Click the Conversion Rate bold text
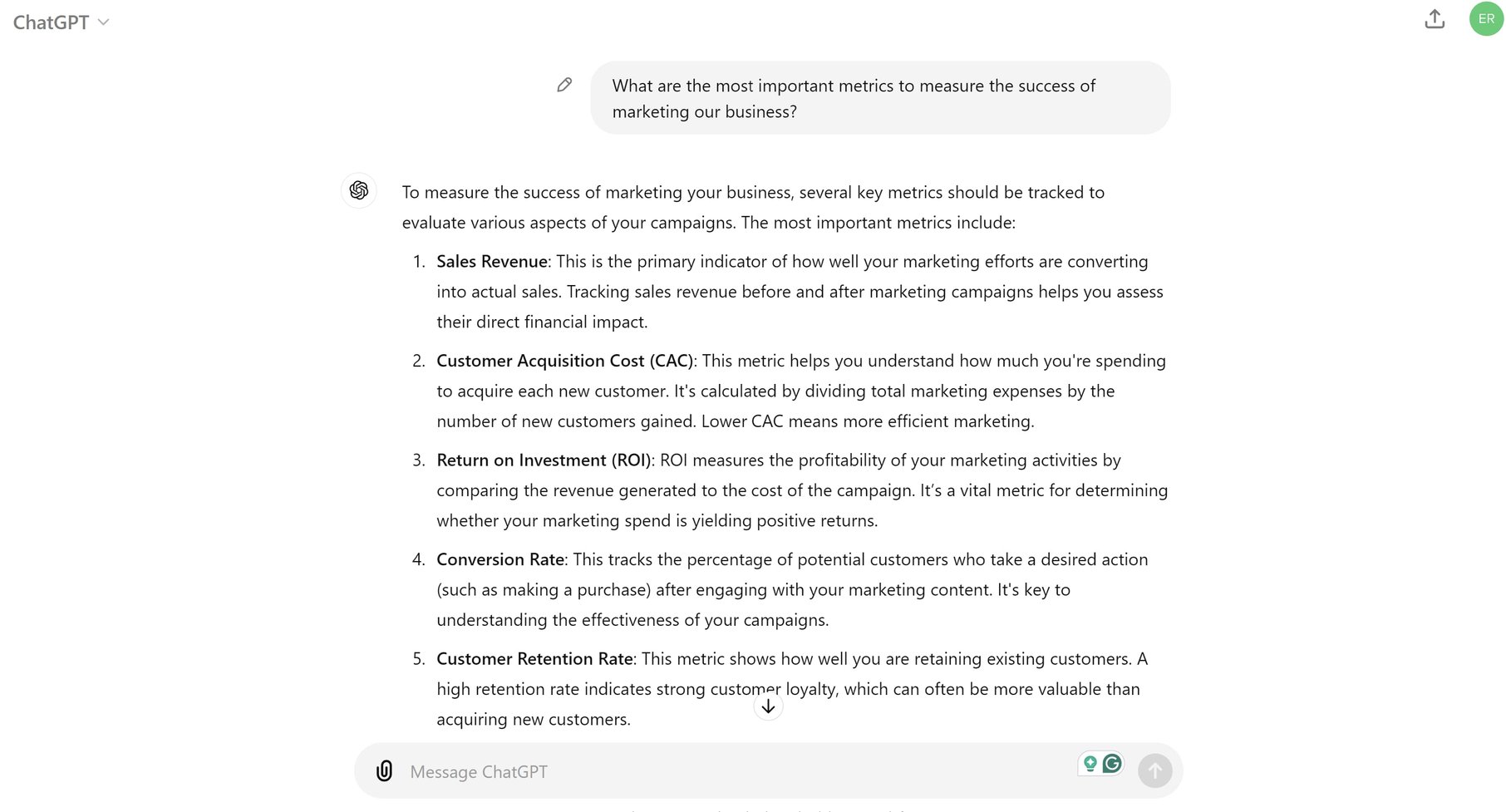This screenshot has height=812, width=1506. (x=500, y=559)
